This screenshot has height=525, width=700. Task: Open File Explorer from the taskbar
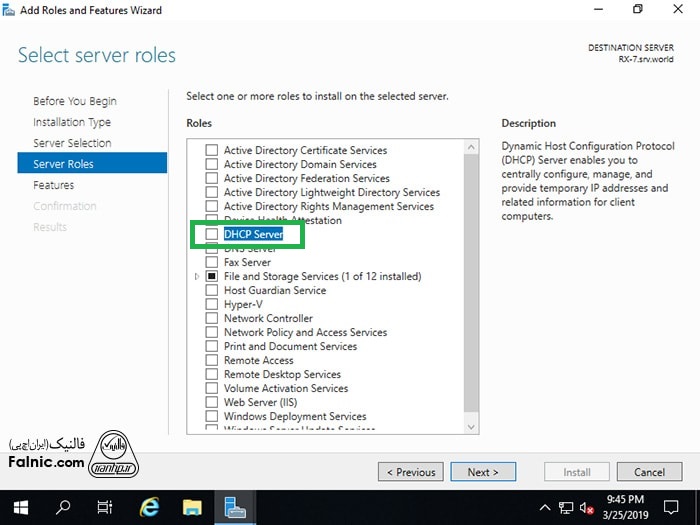(x=193, y=507)
